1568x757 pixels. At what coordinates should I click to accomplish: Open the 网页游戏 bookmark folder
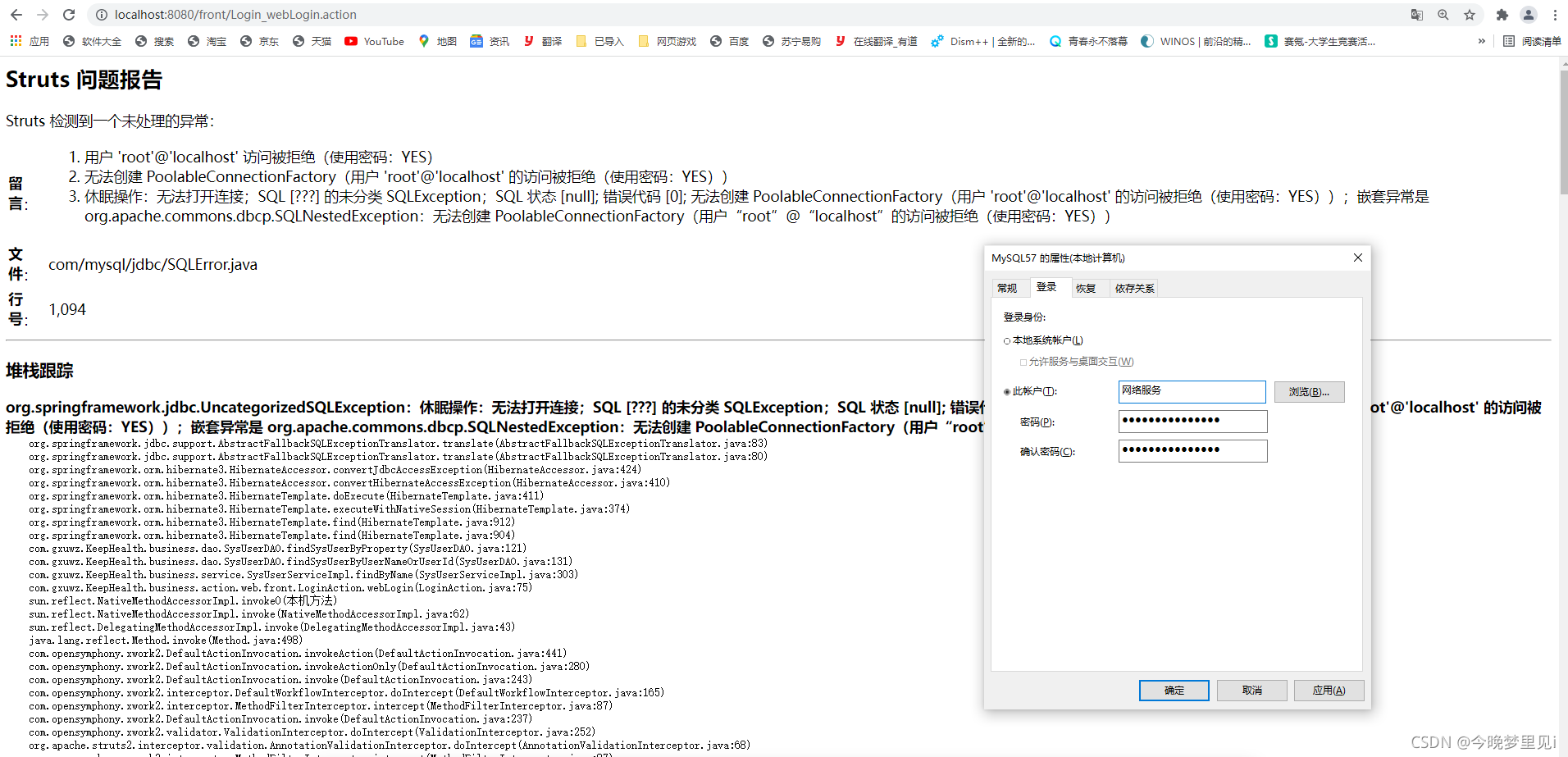click(667, 41)
